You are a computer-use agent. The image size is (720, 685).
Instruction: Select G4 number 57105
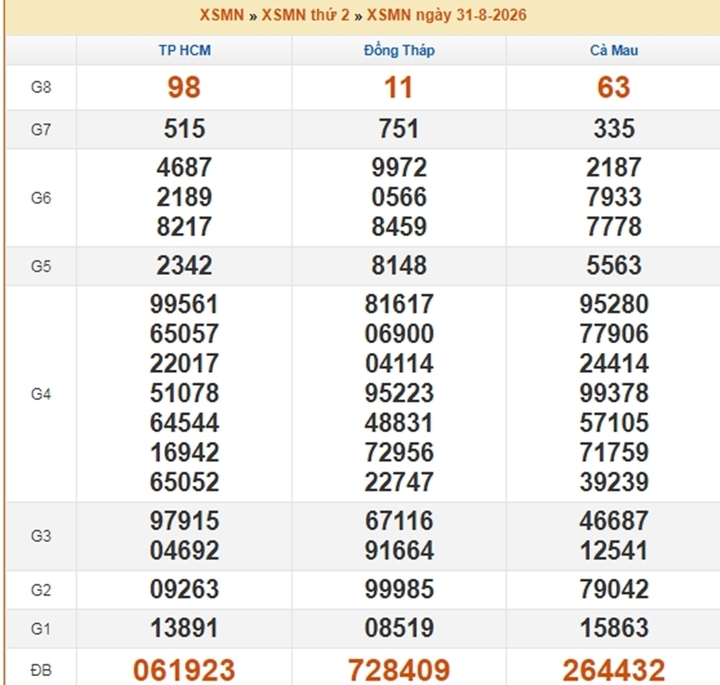click(614, 423)
